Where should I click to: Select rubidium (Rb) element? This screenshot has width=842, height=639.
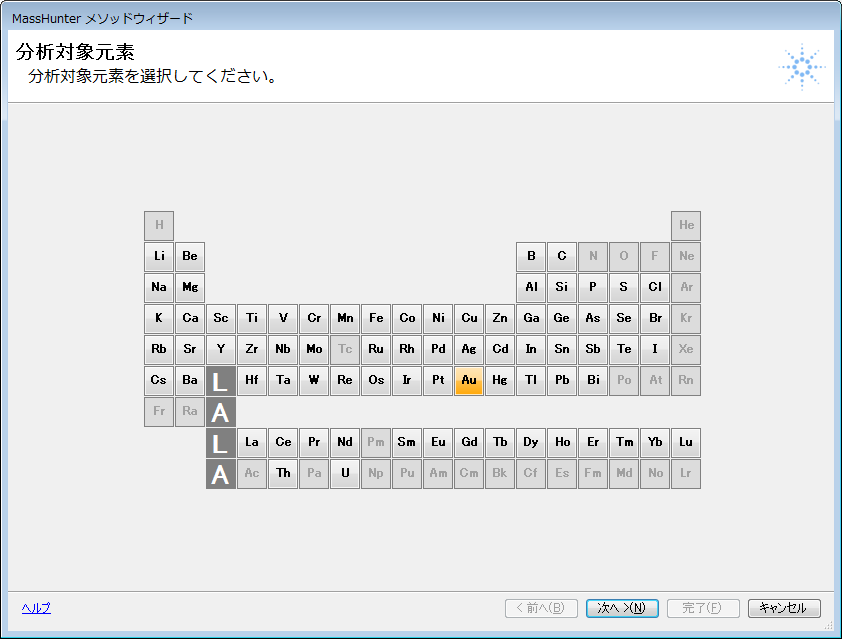point(159,350)
